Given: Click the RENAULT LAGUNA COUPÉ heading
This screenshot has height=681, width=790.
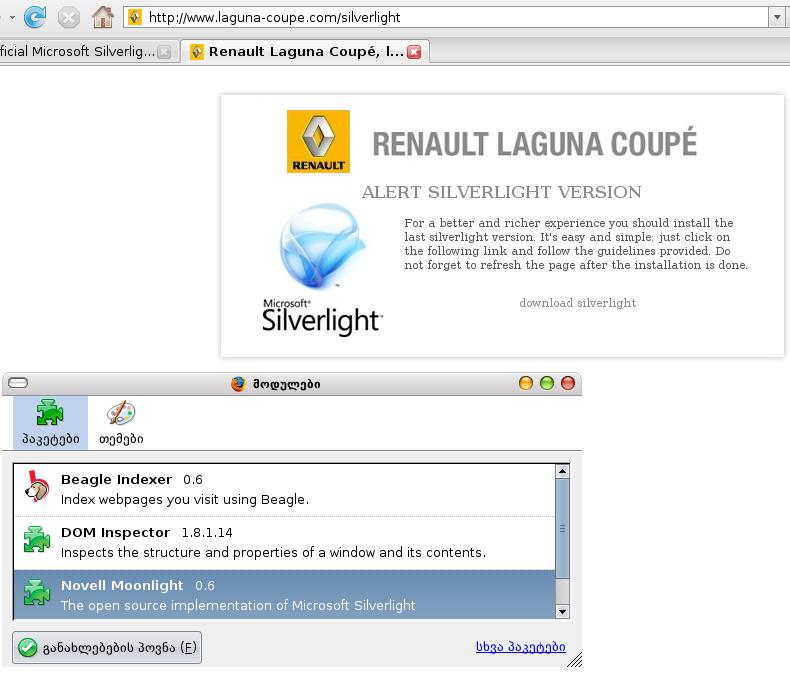Looking at the screenshot, I should pos(535,143).
